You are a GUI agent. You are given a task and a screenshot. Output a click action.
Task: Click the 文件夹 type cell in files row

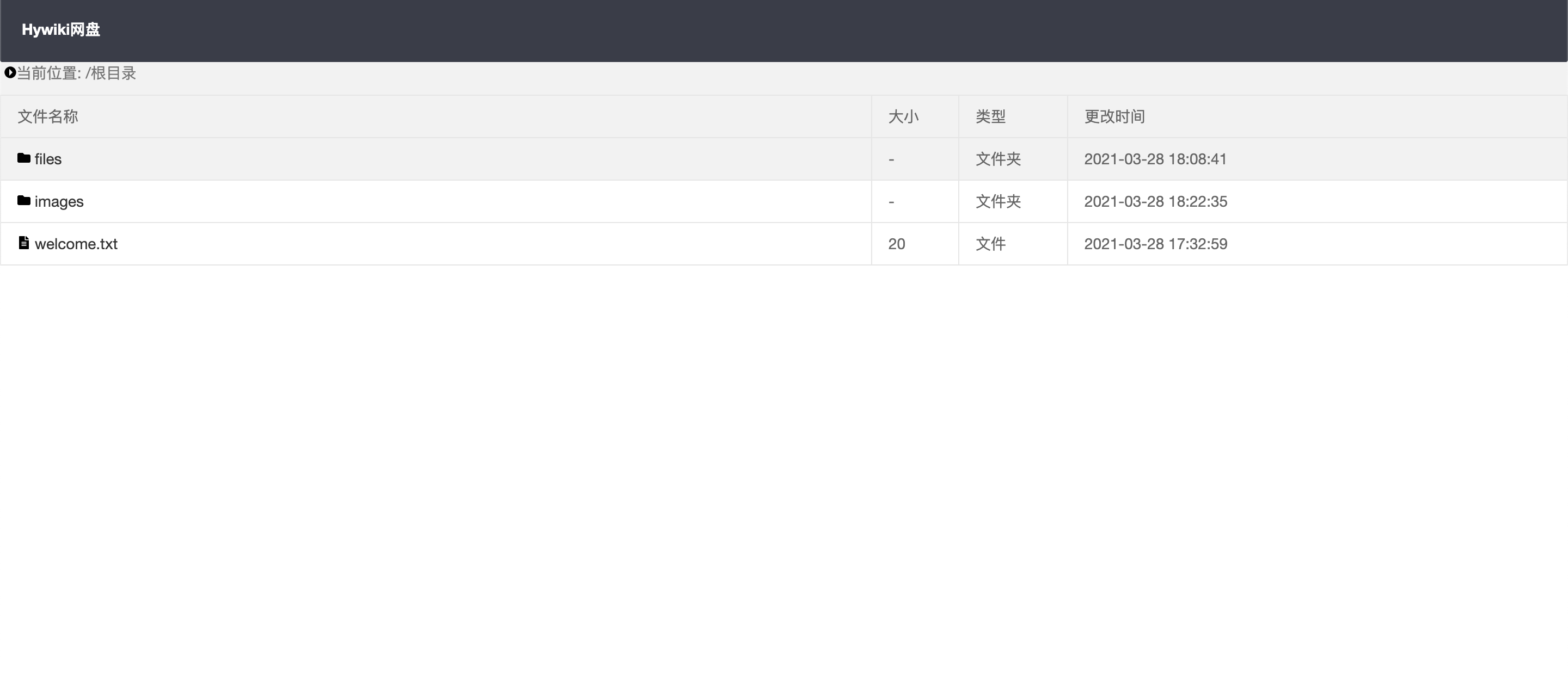[x=999, y=159]
